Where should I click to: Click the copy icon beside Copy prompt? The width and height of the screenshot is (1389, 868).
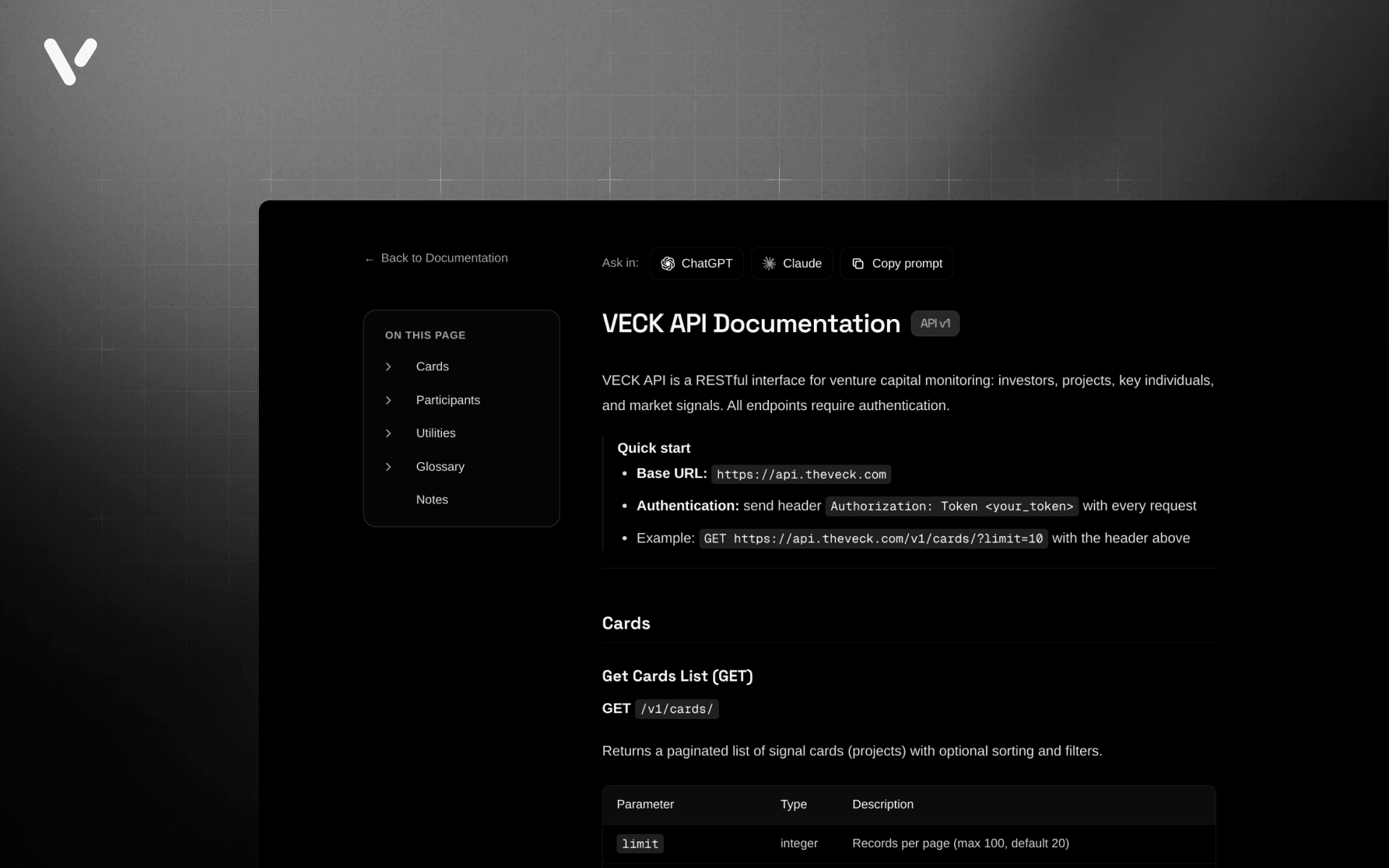pos(858,263)
